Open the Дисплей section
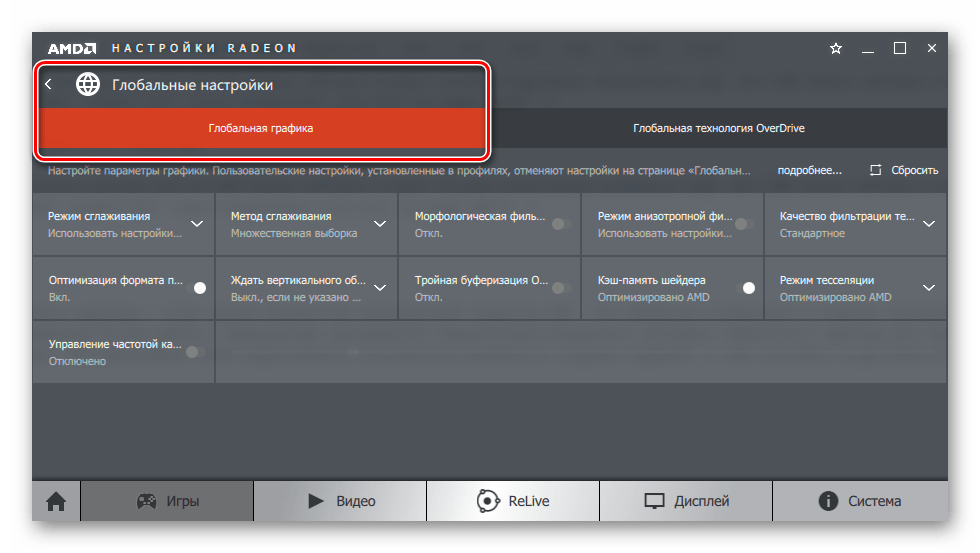Viewport: 980px width, 553px height. [686, 501]
